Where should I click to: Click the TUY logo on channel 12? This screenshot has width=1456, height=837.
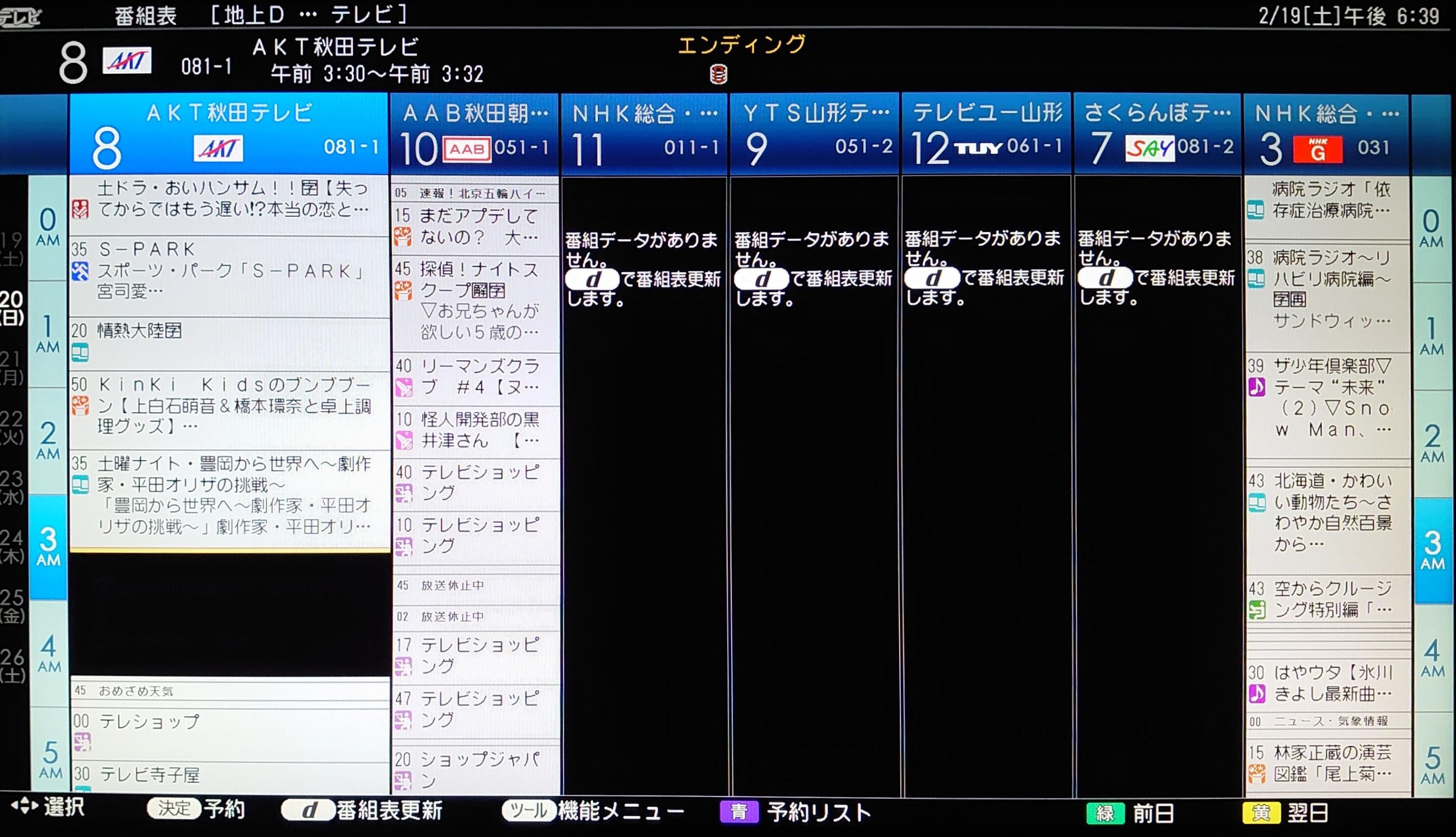[x=978, y=149]
